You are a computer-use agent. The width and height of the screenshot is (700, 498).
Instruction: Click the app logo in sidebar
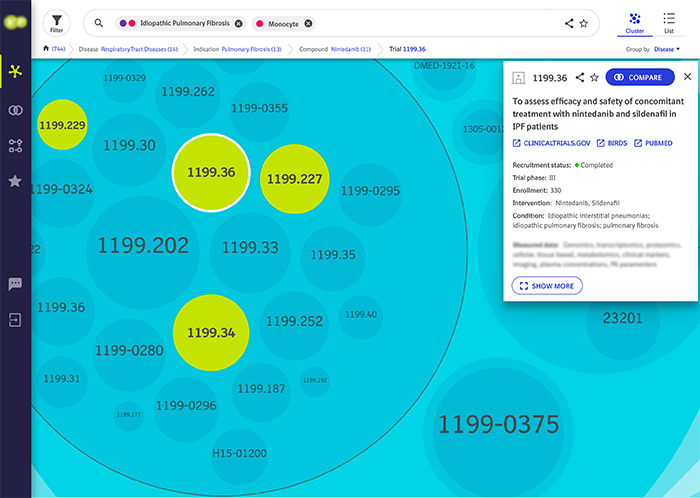pyautogui.click(x=15, y=22)
